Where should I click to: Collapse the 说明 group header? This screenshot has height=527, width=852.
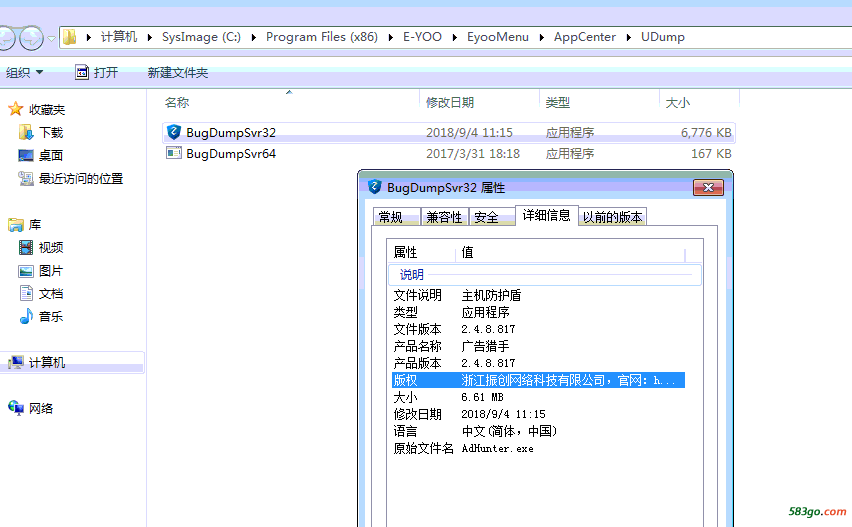coord(544,274)
